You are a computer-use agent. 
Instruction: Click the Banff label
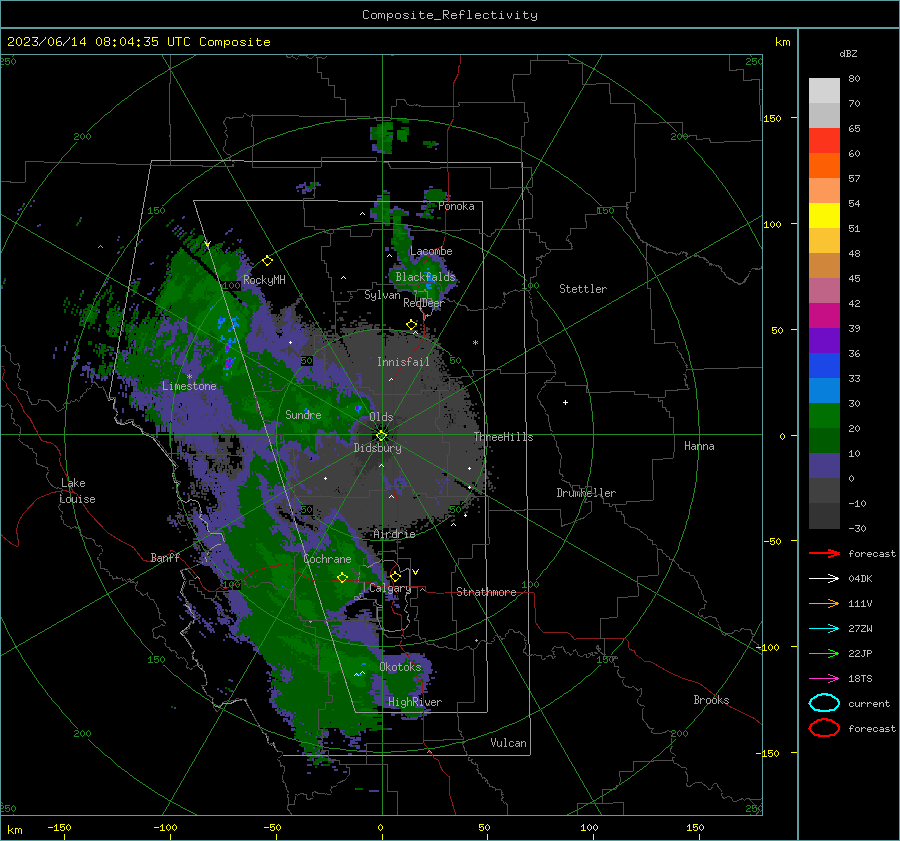pyautogui.click(x=165, y=557)
